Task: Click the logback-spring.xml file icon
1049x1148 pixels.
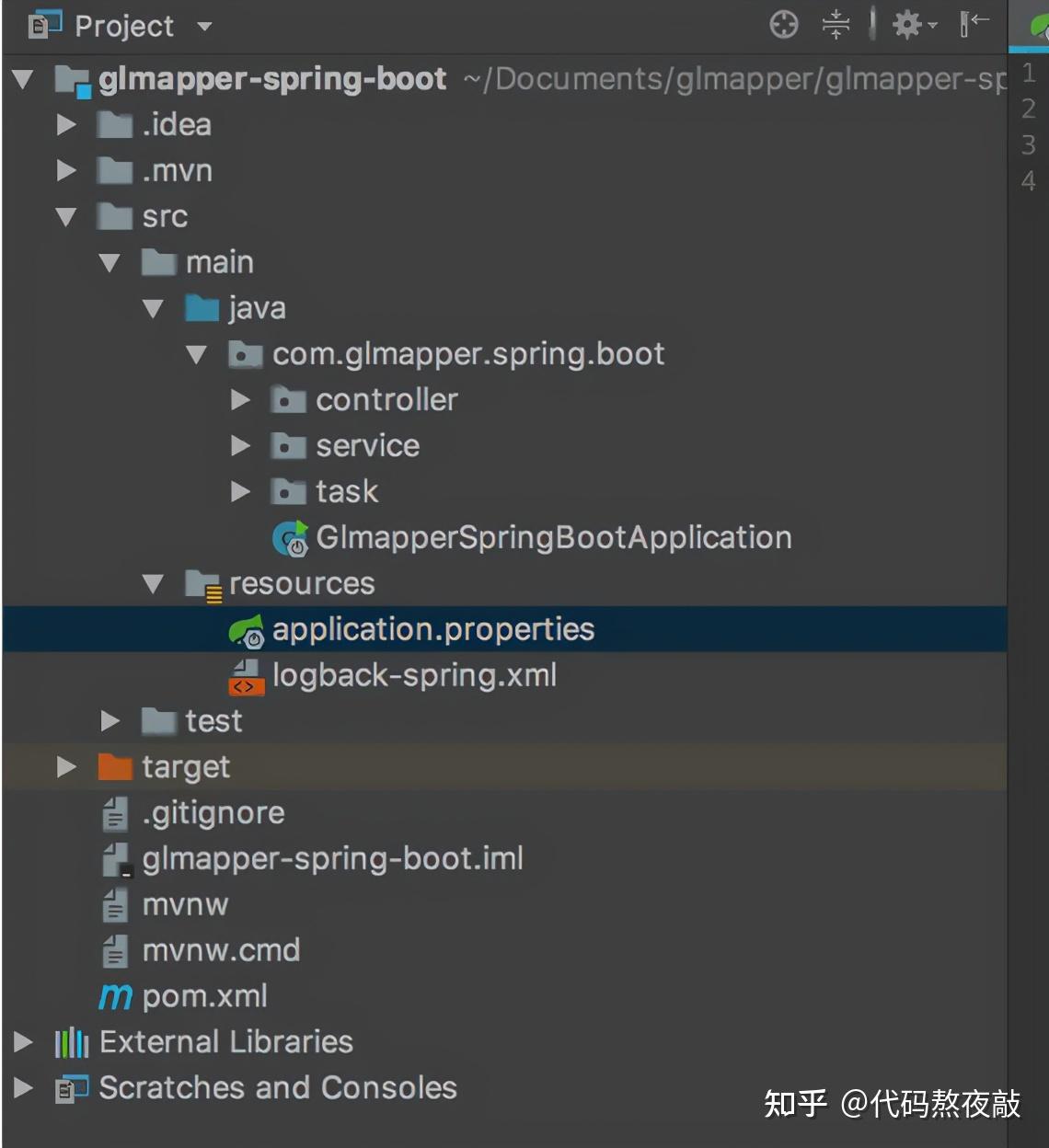Action: point(246,676)
